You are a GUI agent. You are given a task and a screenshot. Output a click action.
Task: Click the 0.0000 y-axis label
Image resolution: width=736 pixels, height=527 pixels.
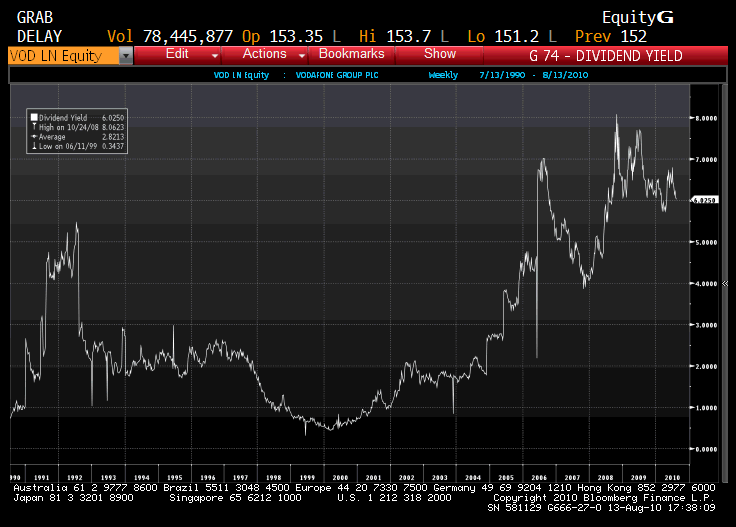tap(706, 449)
